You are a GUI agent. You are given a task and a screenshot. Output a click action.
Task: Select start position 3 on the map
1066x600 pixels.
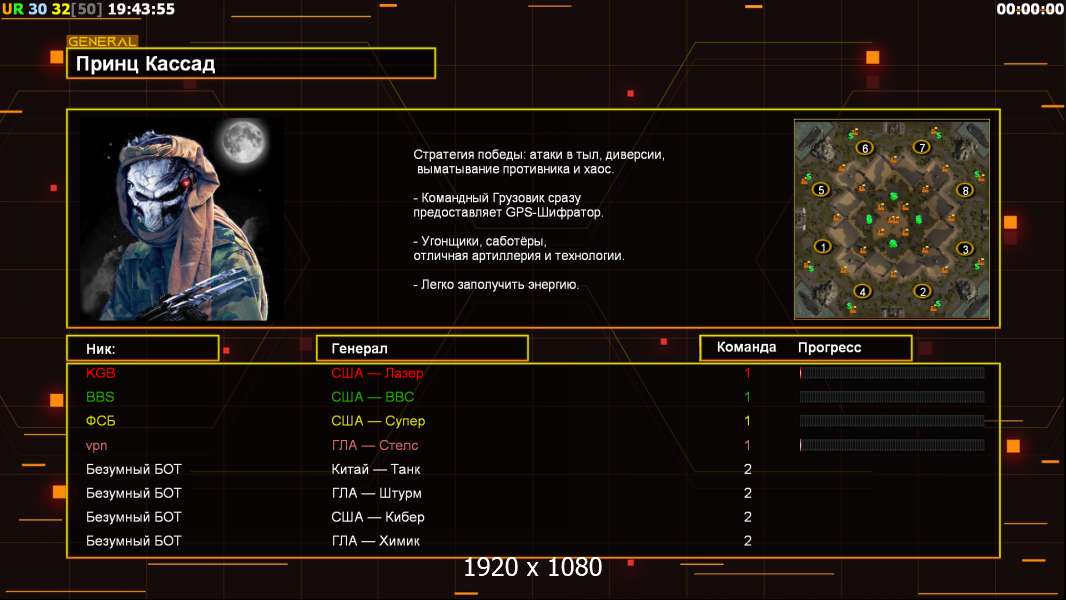965,249
